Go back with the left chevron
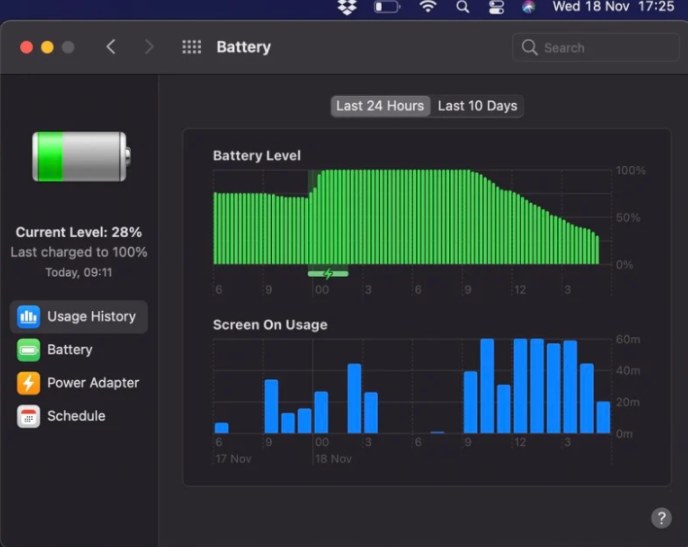Image resolution: width=688 pixels, height=547 pixels. [x=111, y=47]
